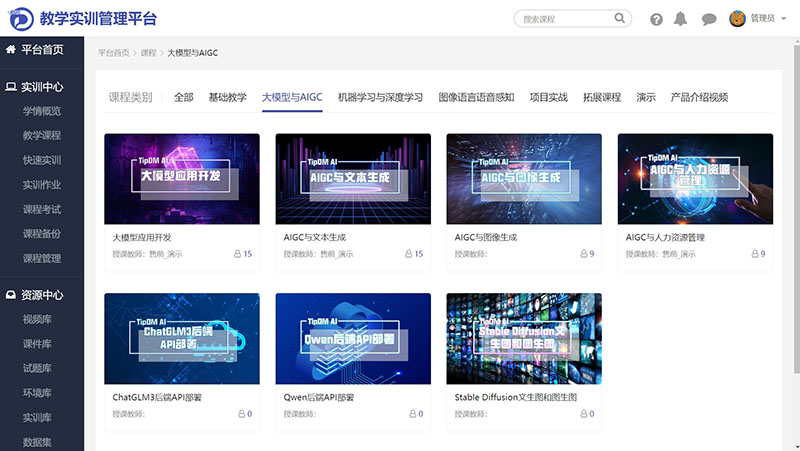
Task: Open the 管理员 user dropdown menu
Action: tap(768, 19)
